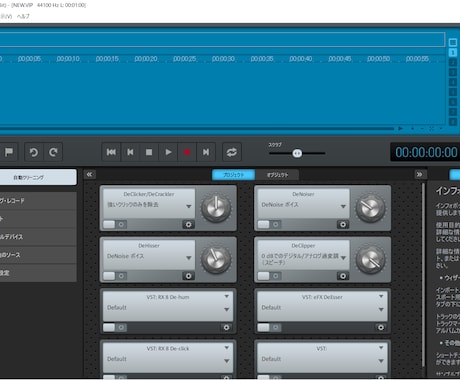460x380 pixels.
Task: Open DeClicker/DeCrackler settings gear
Action: pos(188,224)
